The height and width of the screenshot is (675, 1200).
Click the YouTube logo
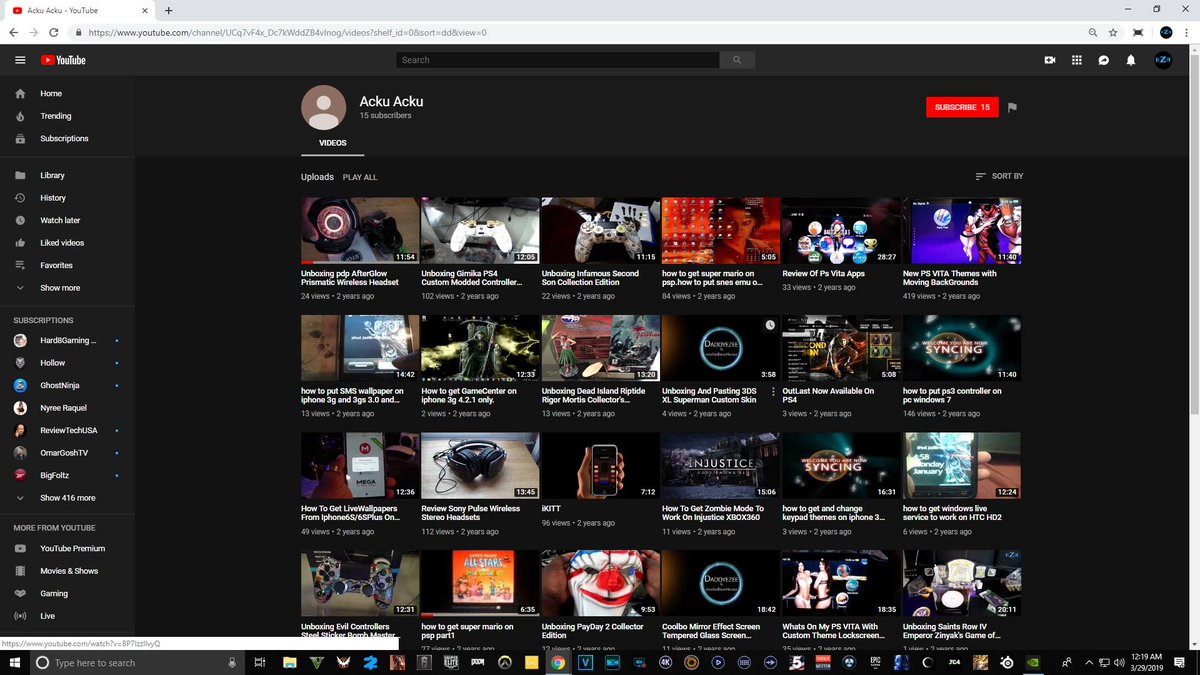tap(63, 60)
